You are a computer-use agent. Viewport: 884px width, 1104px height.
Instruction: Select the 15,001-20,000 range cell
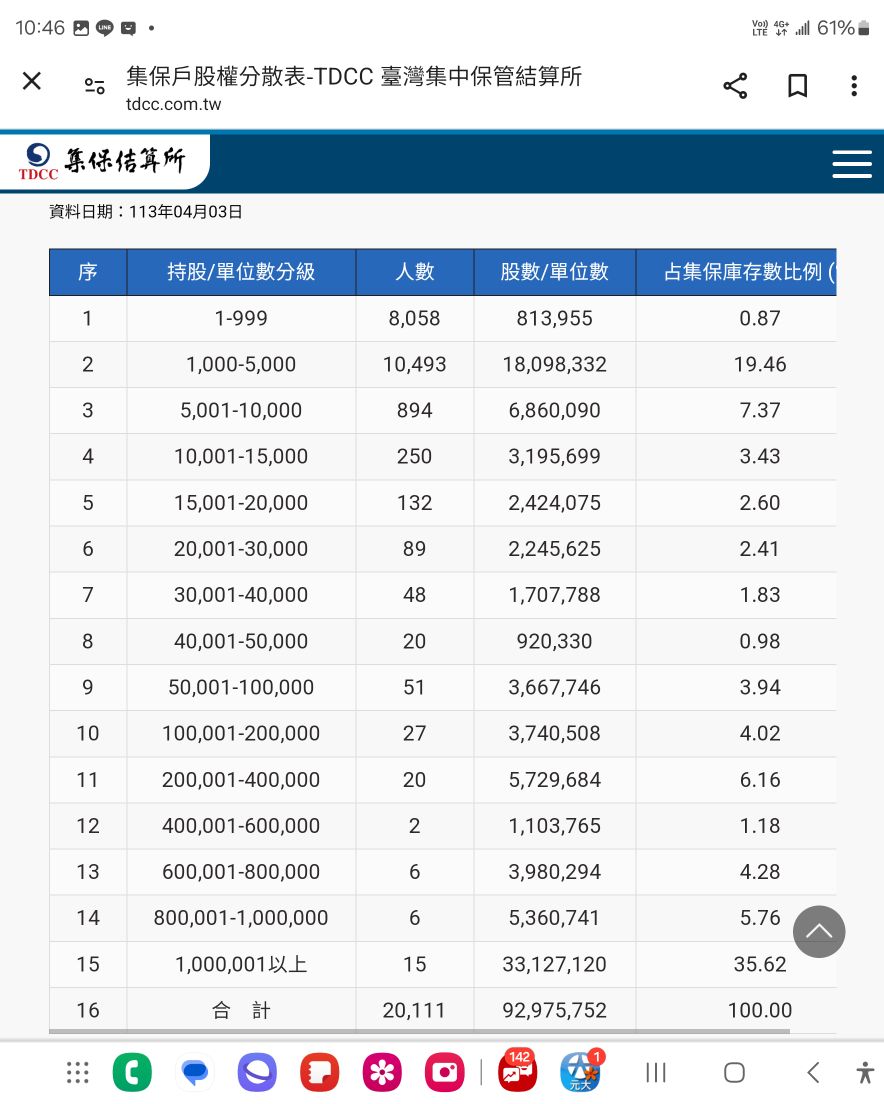241,503
